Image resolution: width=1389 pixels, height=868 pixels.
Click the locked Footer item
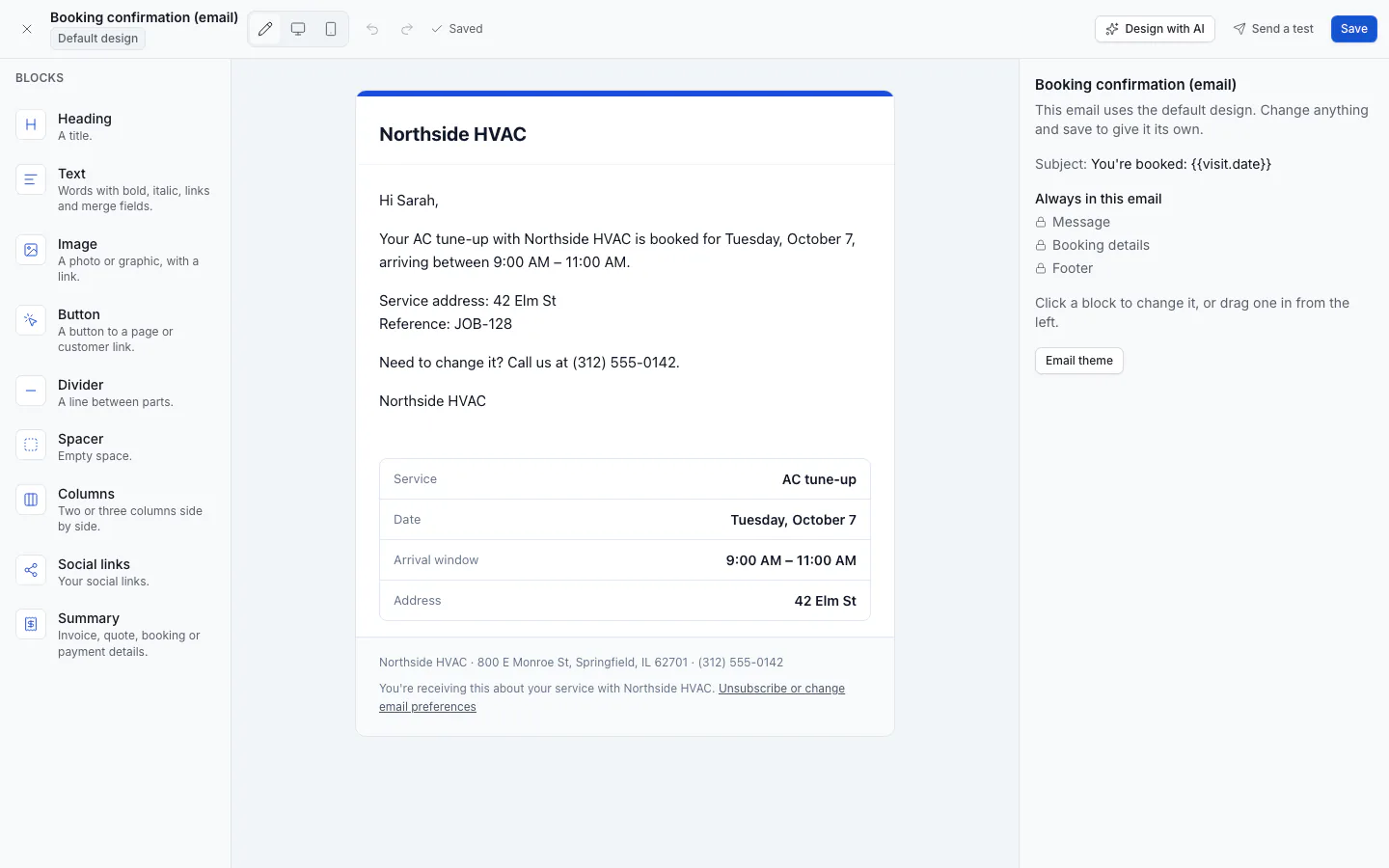pyautogui.click(x=1064, y=268)
